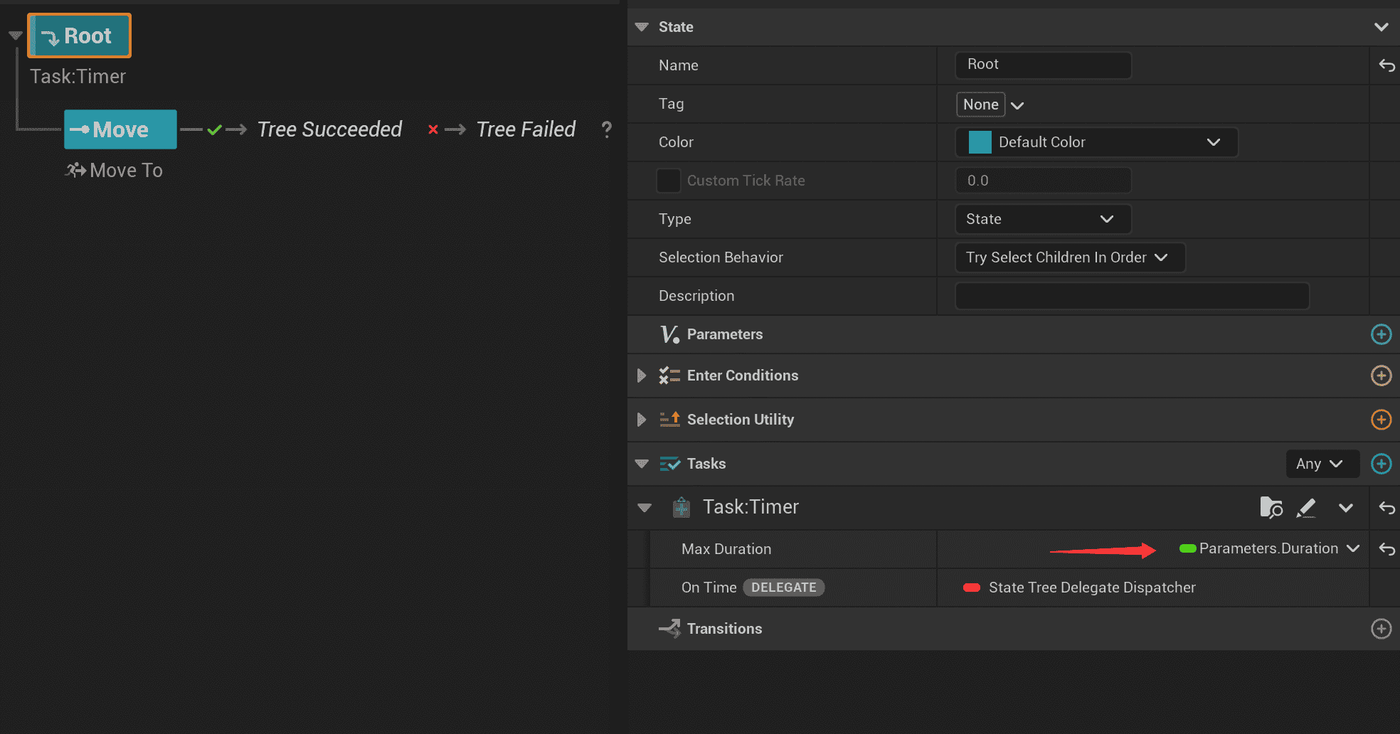The image size is (1400, 734).
Task: Click the Tree Succeeded transition label
Action: pos(329,129)
